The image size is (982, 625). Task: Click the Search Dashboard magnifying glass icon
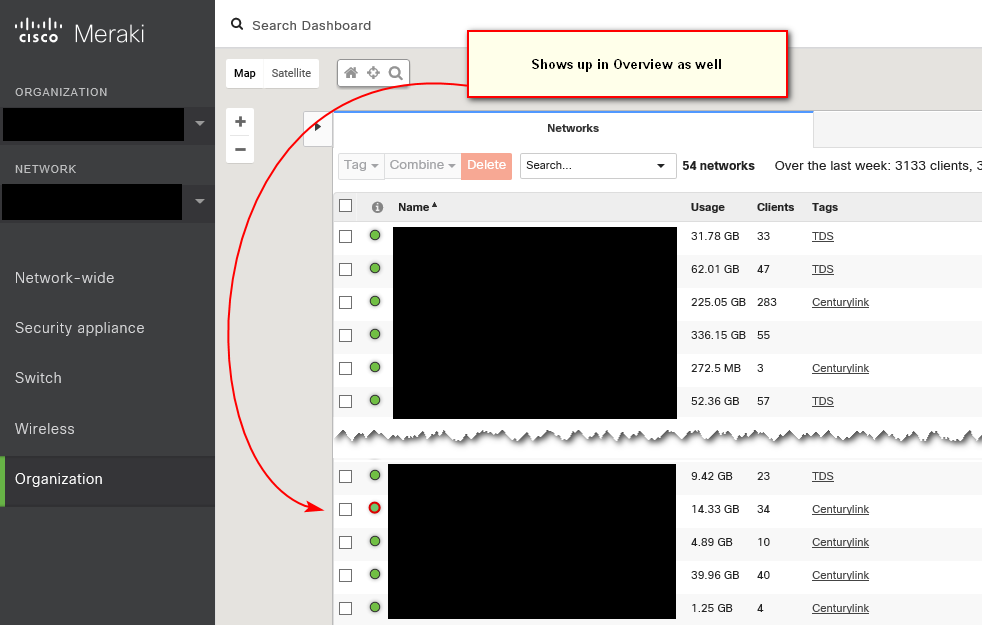(236, 24)
